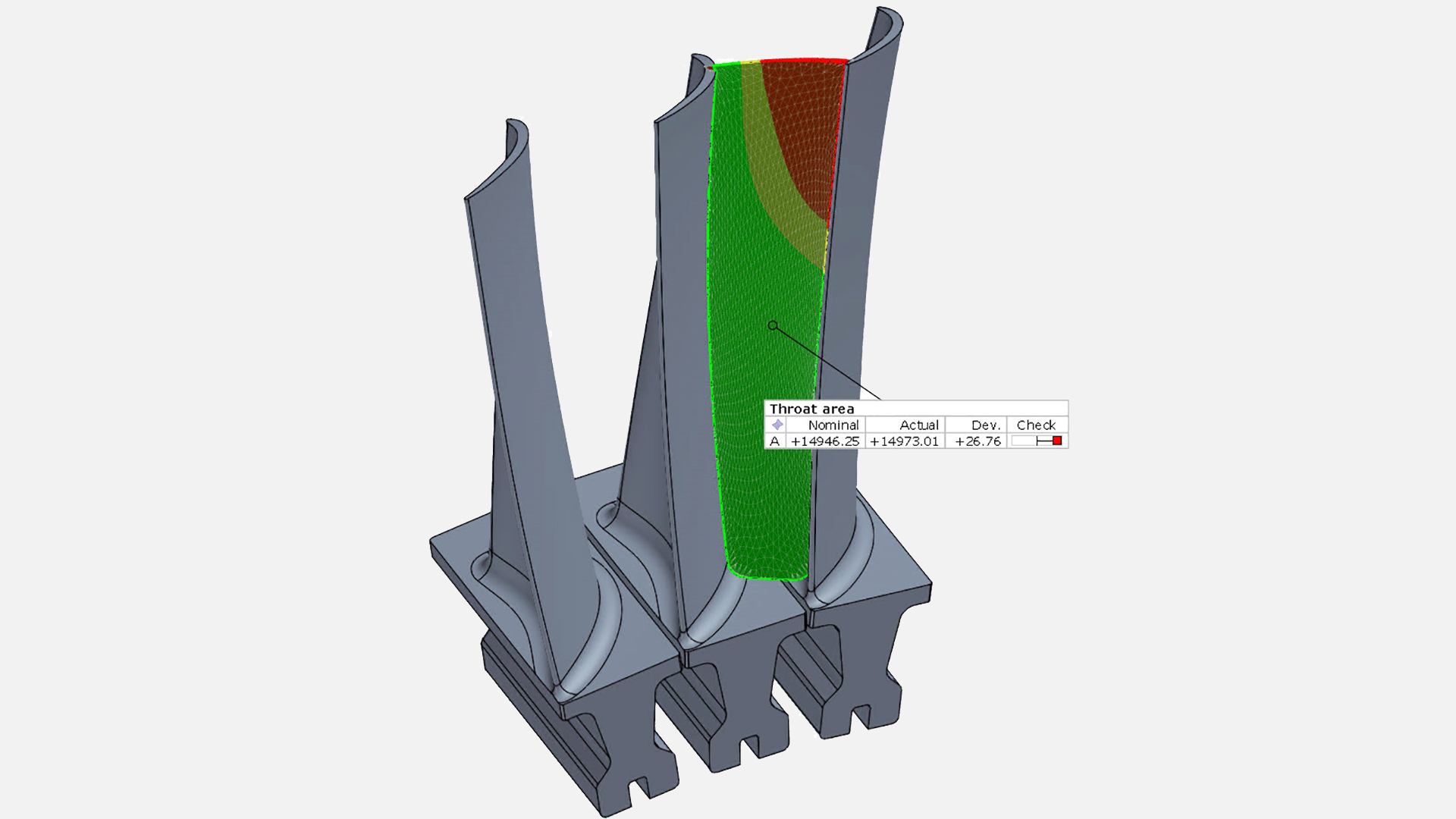Select deviation value +26.76

pyautogui.click(x=977, y=441)
